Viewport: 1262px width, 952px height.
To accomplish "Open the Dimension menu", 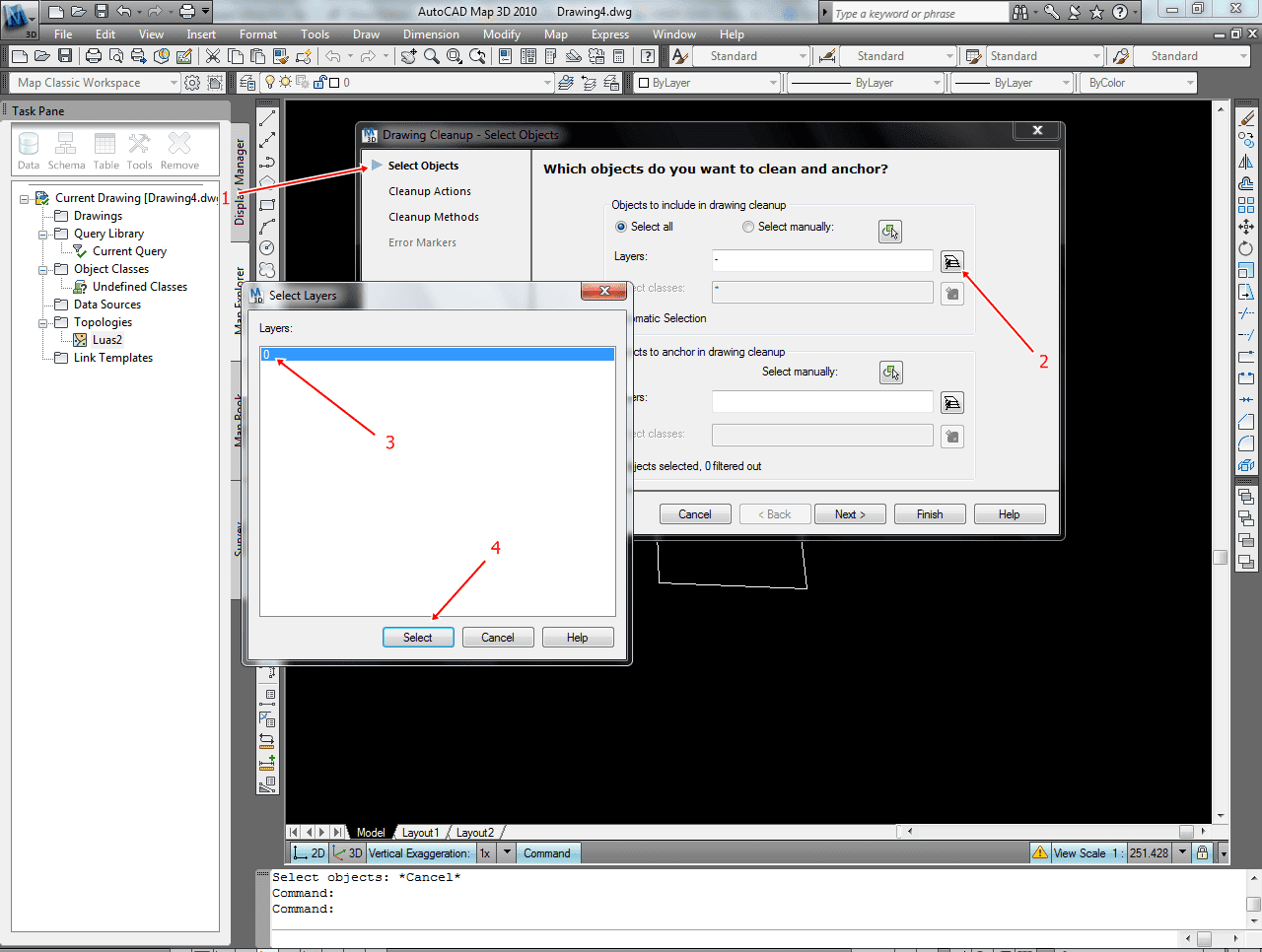I will 431,34.
